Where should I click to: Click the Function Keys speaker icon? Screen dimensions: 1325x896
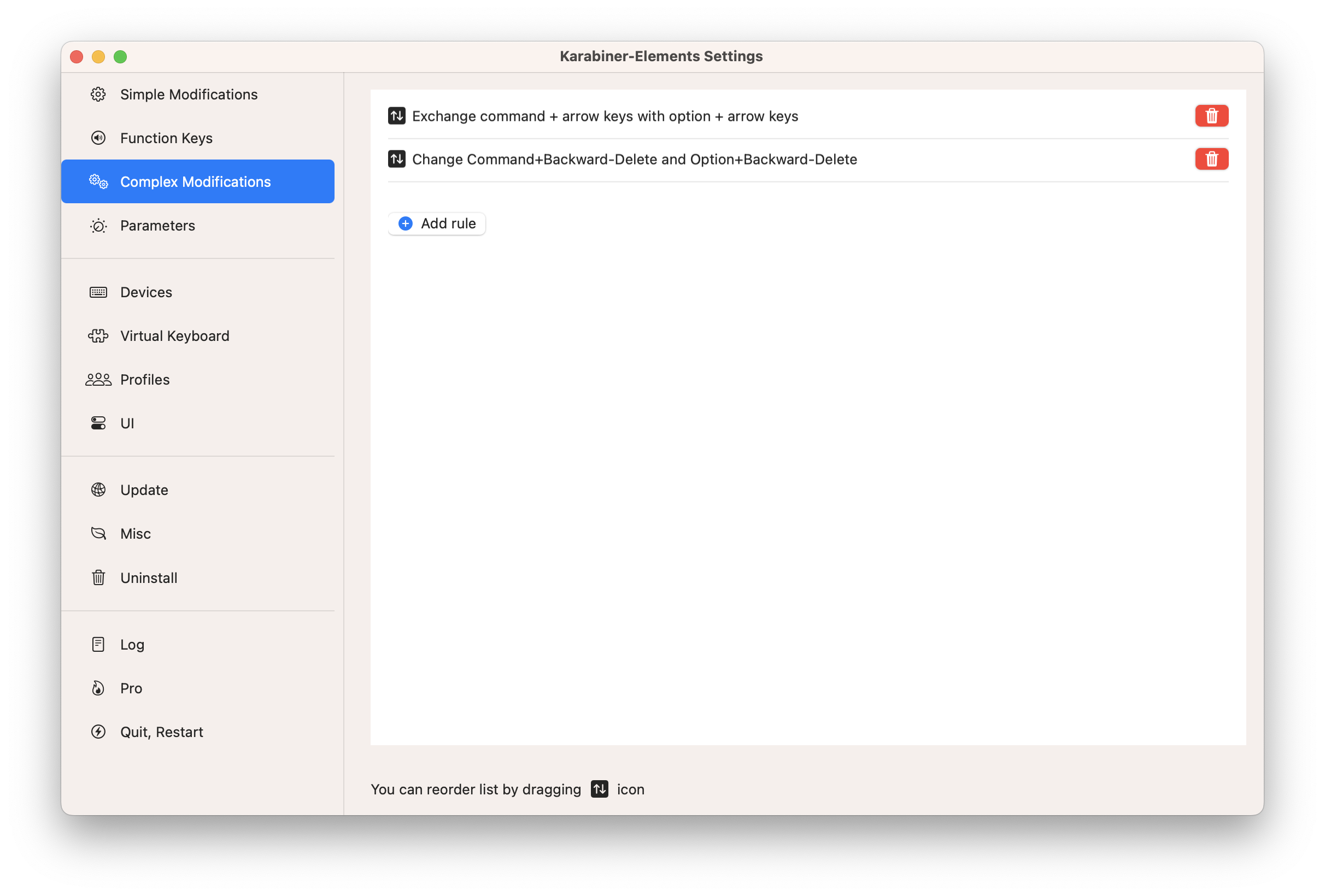tap(98, 138)
